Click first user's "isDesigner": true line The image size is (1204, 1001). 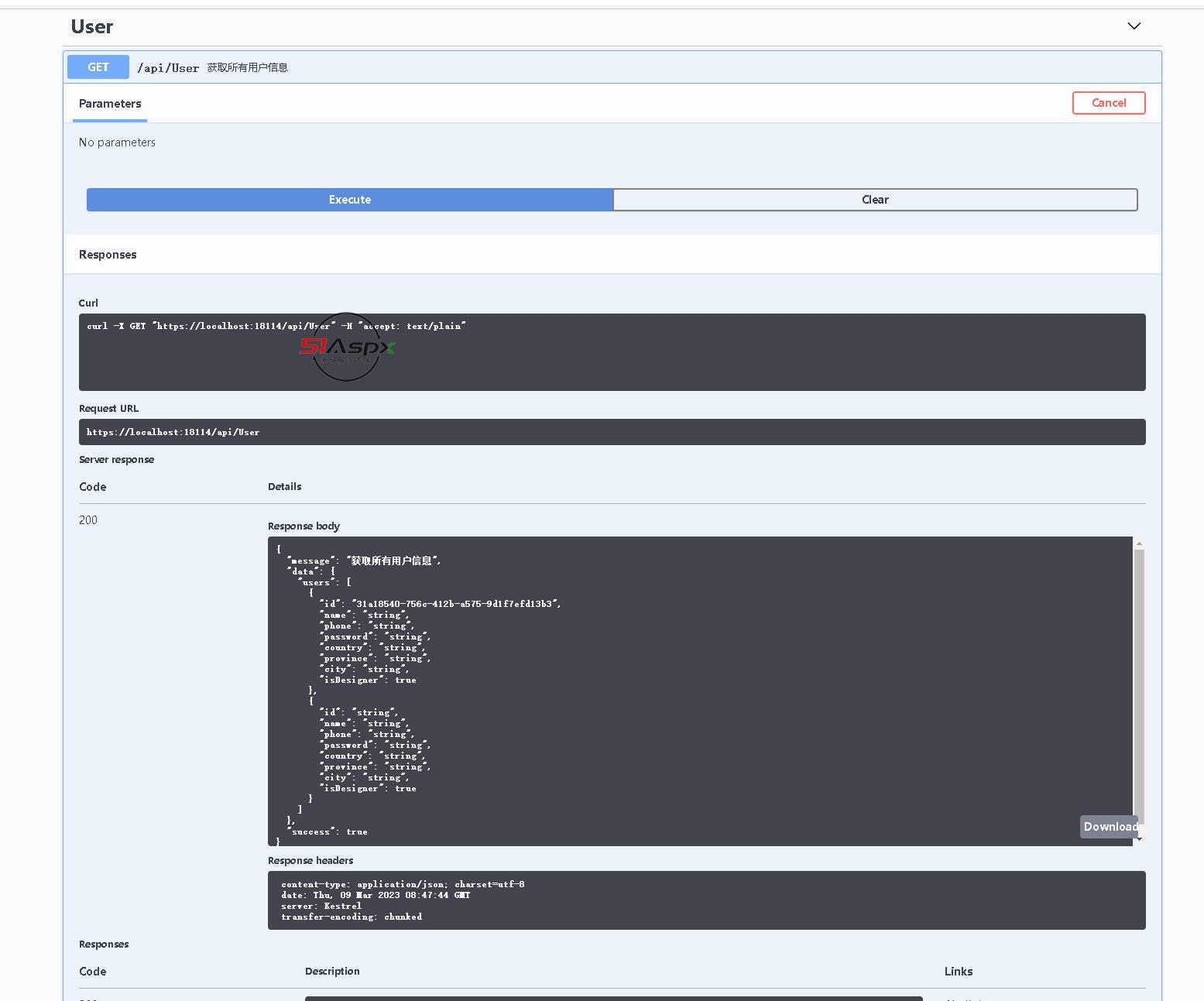pos(369,680)
